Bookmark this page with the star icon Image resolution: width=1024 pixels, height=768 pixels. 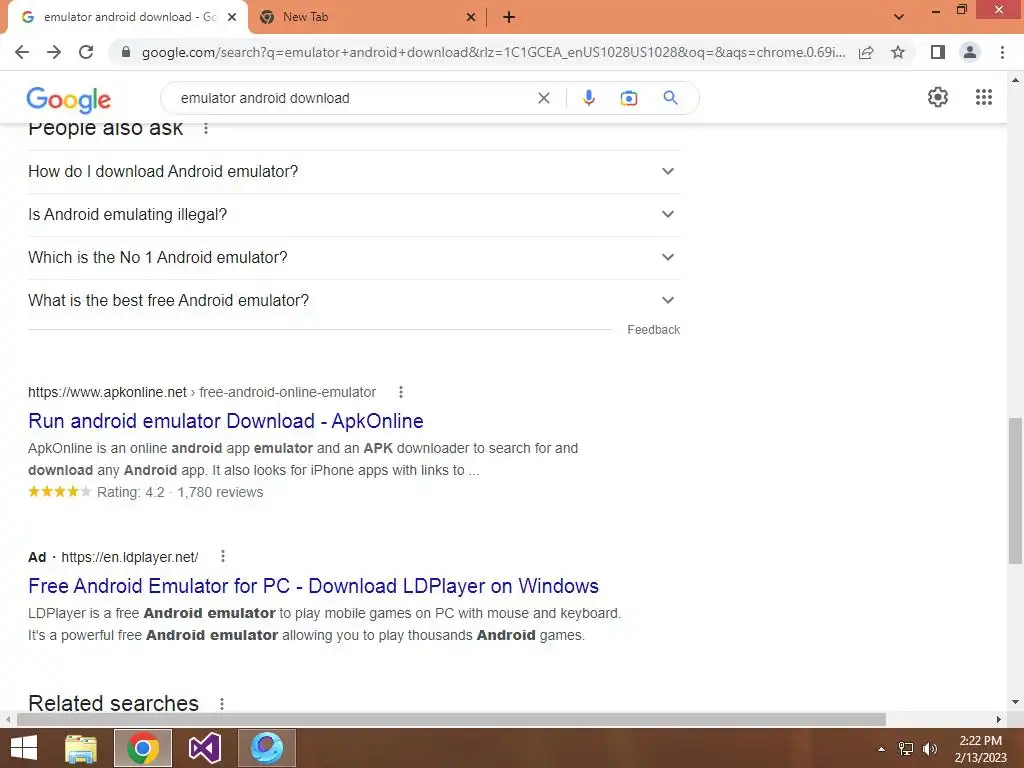coord(898,52)
